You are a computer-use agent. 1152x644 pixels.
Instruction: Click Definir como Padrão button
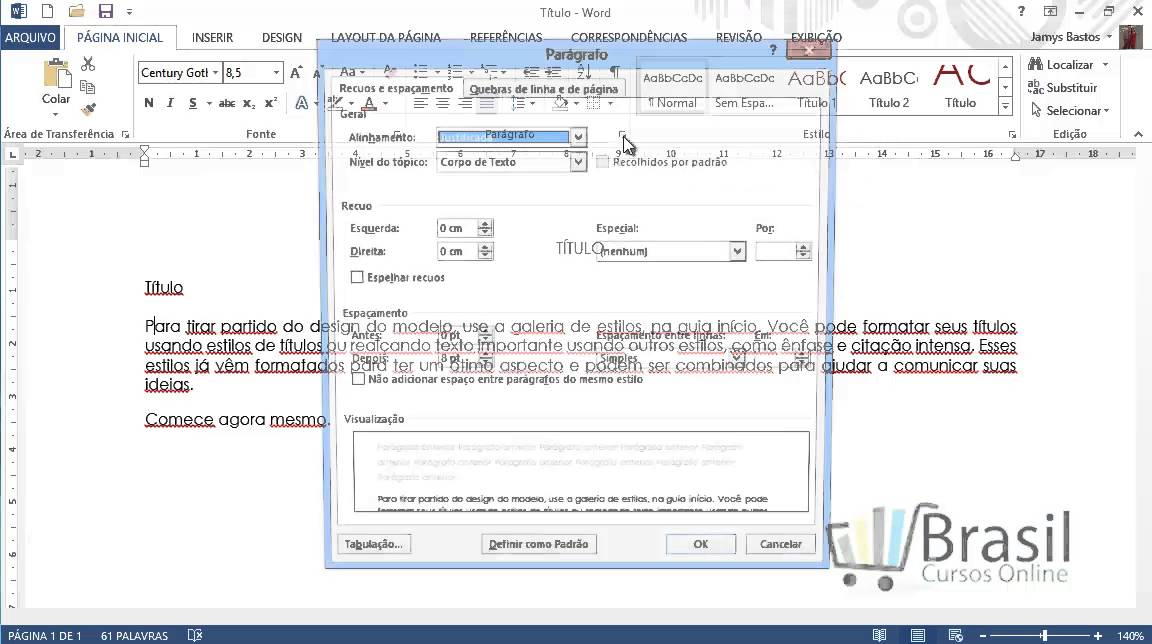point(539,544)
